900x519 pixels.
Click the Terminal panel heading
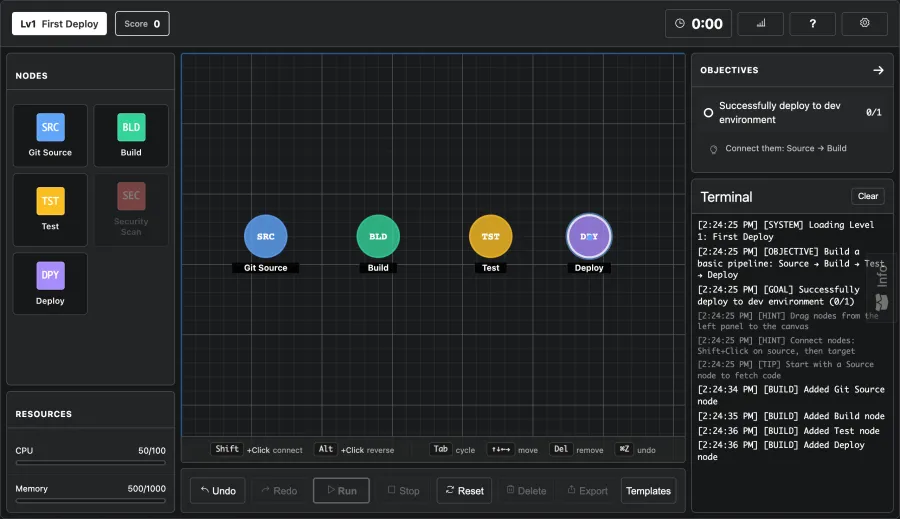(x=726, y=197)
